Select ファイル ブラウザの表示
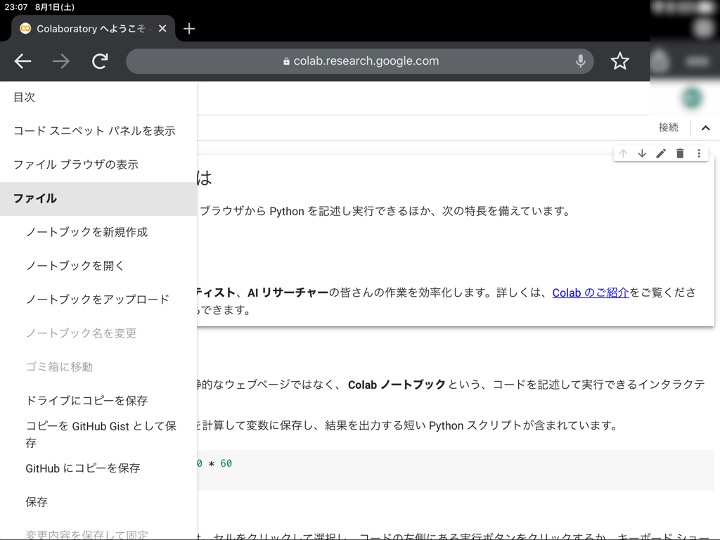The image size is (720, 540). [99, 164]
